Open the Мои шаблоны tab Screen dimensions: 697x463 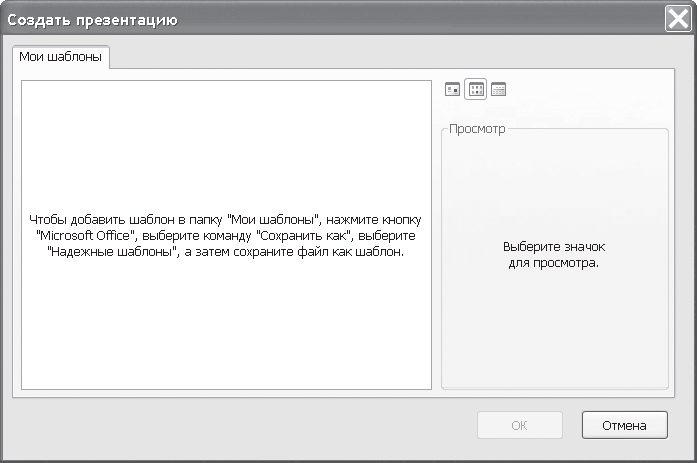(x=61, y=57)
